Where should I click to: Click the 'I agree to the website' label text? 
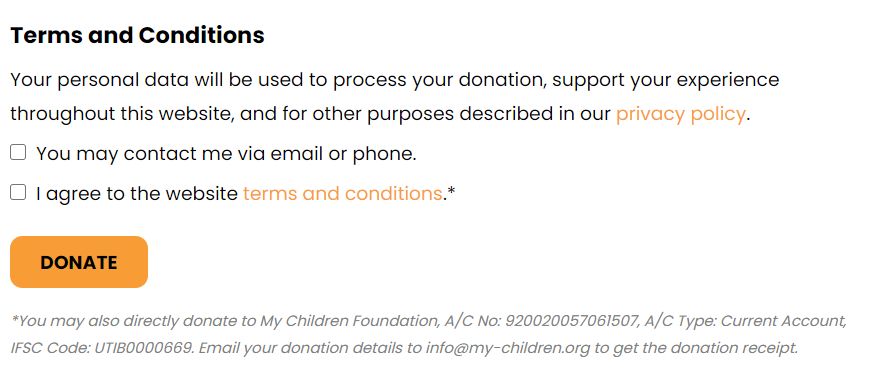[x=137, y=194]
